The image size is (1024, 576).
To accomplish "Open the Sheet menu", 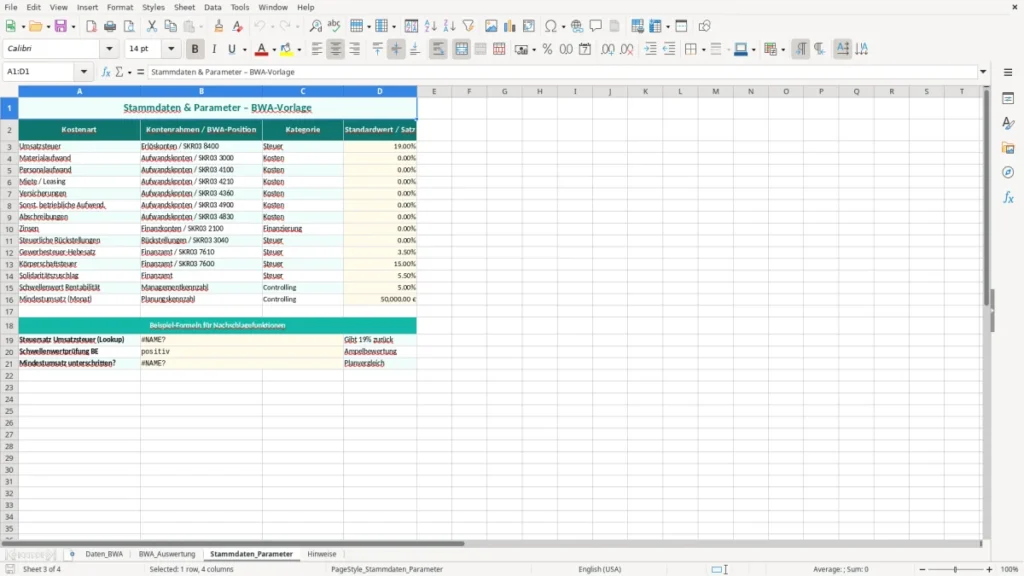I will tap(184, 7).
